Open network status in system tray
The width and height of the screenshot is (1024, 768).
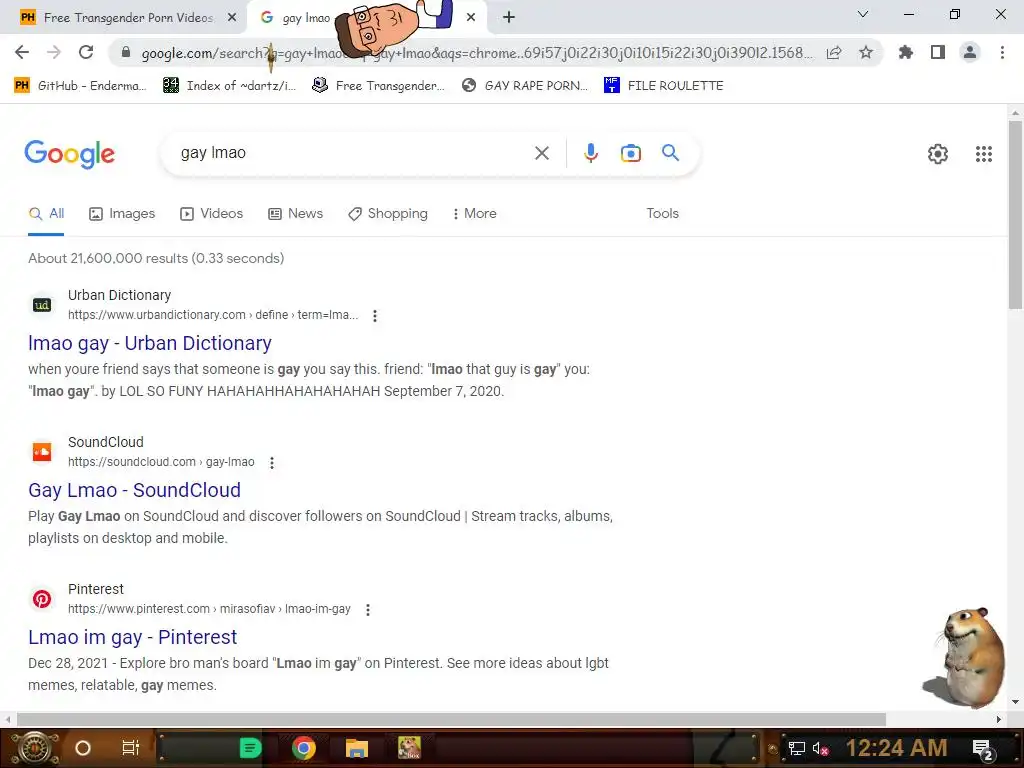(x=797, y=748)
